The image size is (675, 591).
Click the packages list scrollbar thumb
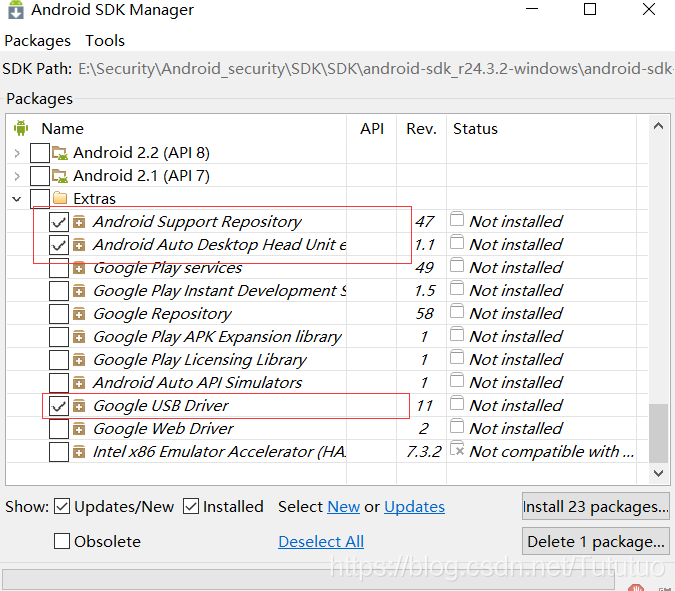coord(658,433)
